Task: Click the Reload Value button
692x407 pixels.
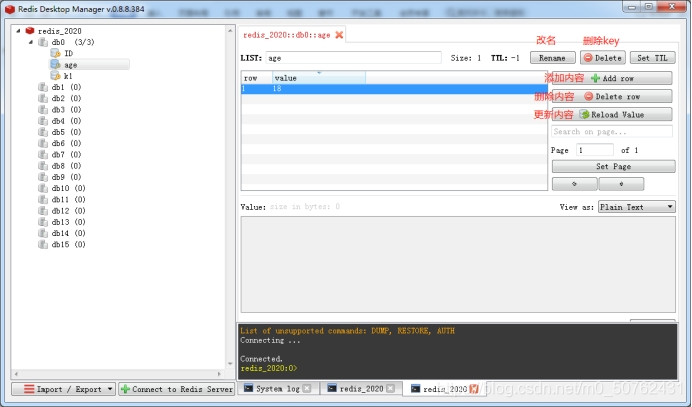Action: (612, 114)
